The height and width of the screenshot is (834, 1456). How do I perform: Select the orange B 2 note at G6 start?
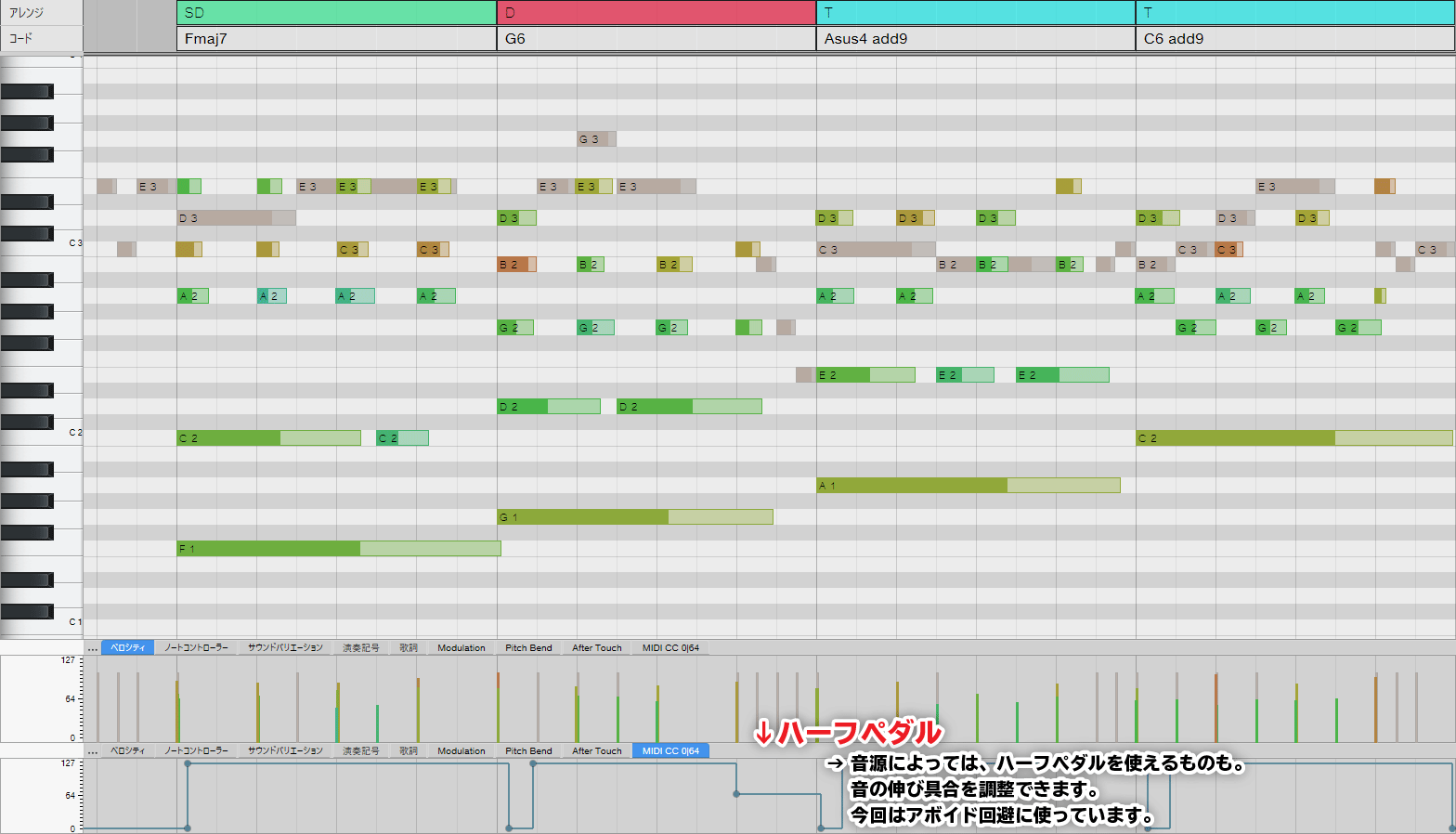click(x=516, y=265)
